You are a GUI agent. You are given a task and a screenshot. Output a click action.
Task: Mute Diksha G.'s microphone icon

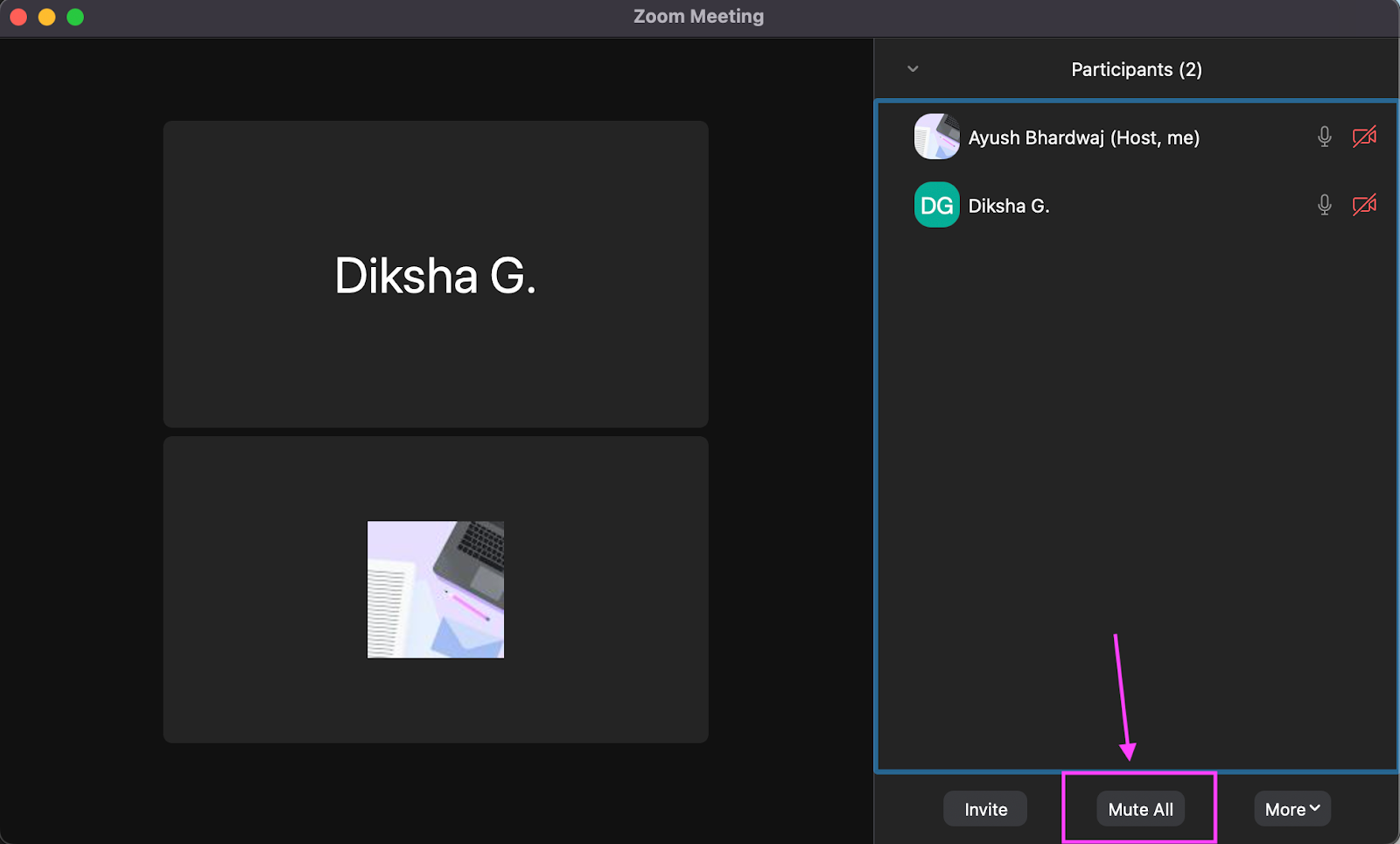tap(1324, 205)
